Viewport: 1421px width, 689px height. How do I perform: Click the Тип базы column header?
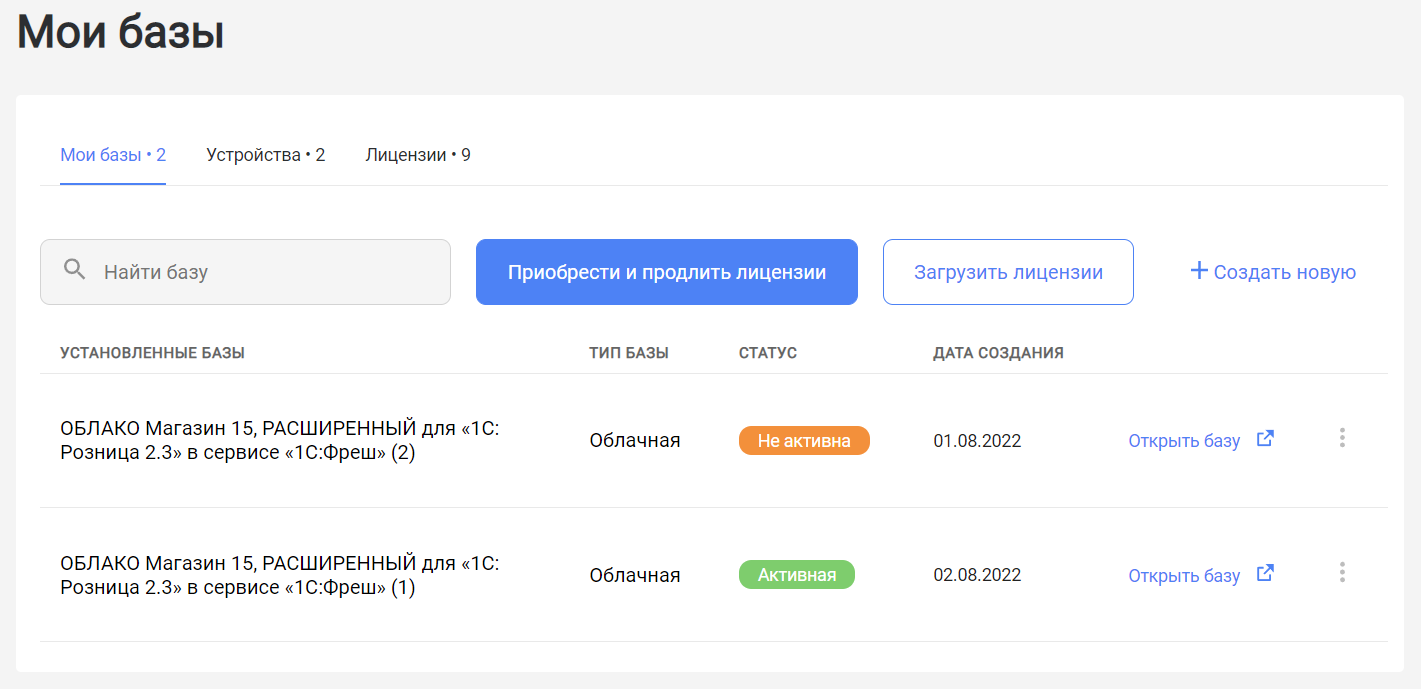[x=629, y=353]
